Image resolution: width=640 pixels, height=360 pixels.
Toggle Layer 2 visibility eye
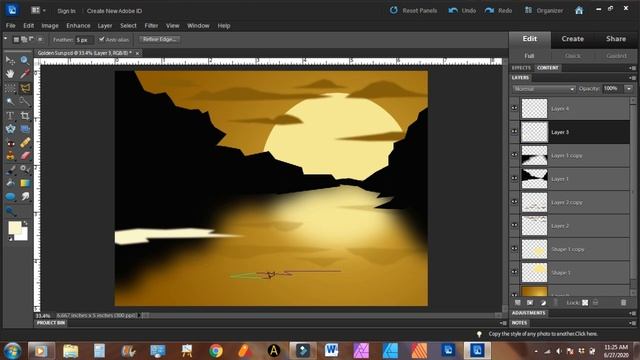pyautogui.click(x=514, y=225)
